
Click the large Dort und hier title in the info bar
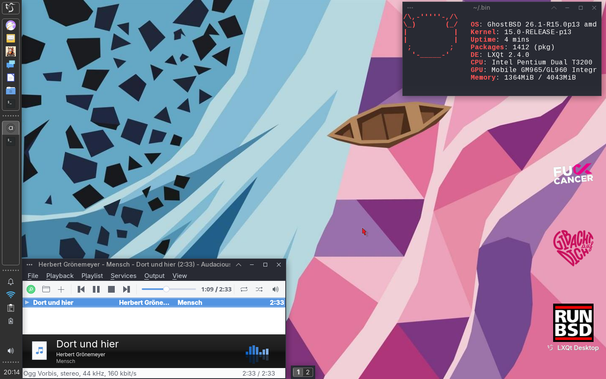point(87,344)
